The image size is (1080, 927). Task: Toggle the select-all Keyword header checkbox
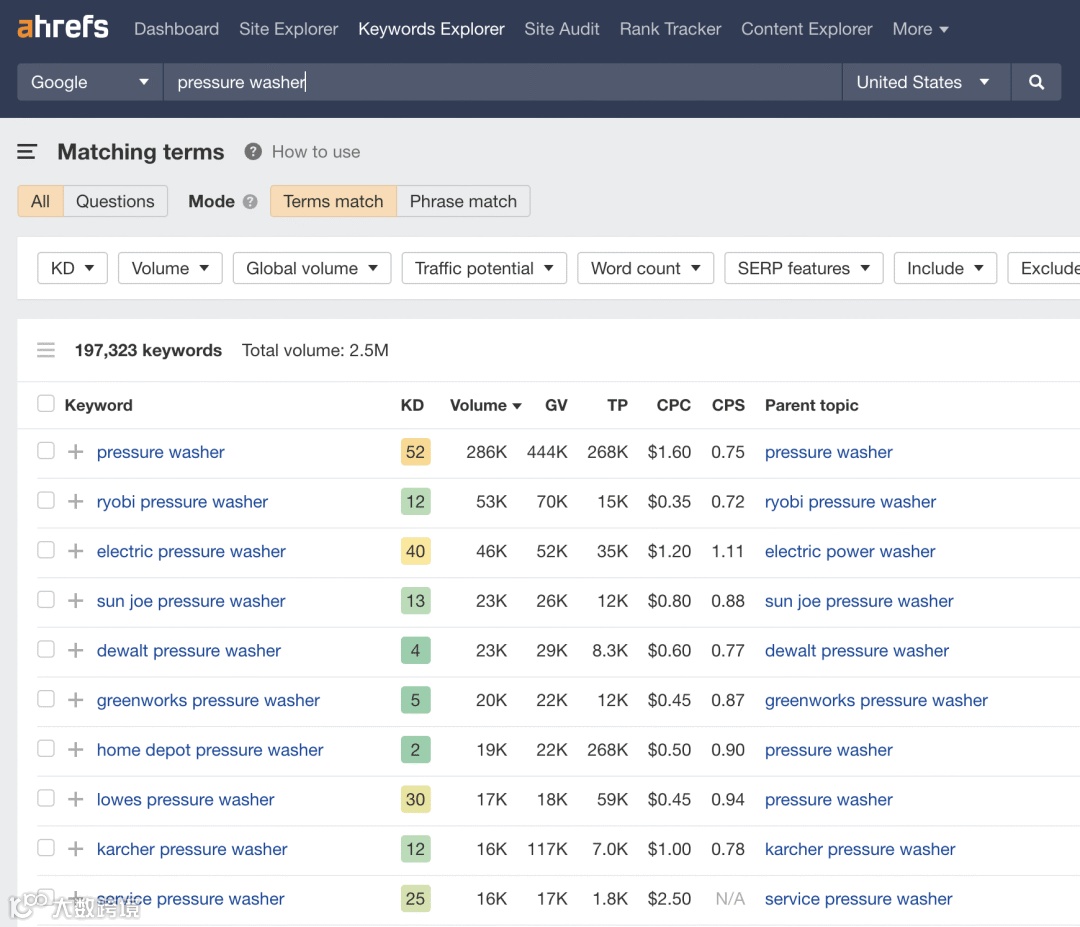(45, 404)
